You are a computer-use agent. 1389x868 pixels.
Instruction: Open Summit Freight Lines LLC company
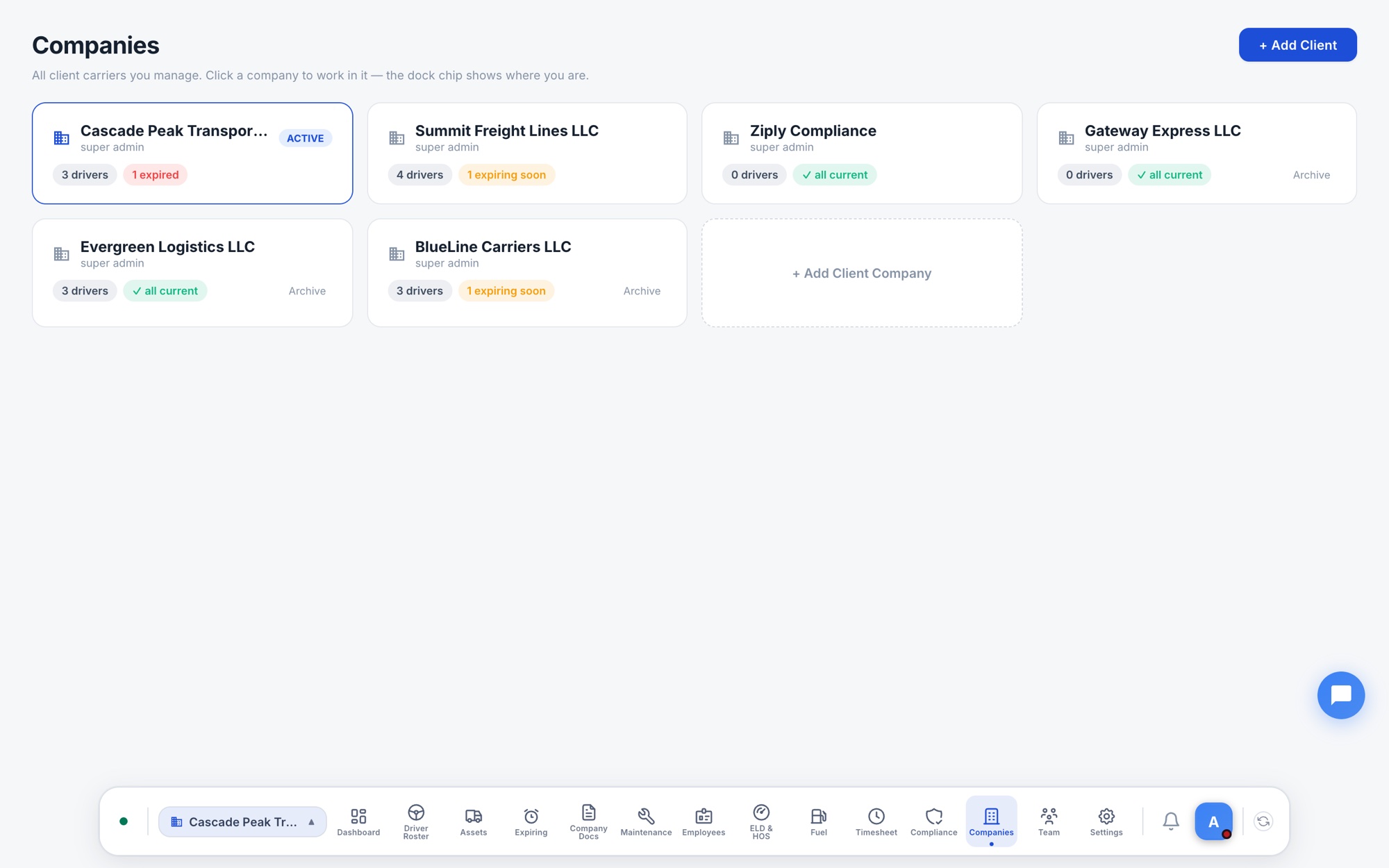tap(506, 131)
